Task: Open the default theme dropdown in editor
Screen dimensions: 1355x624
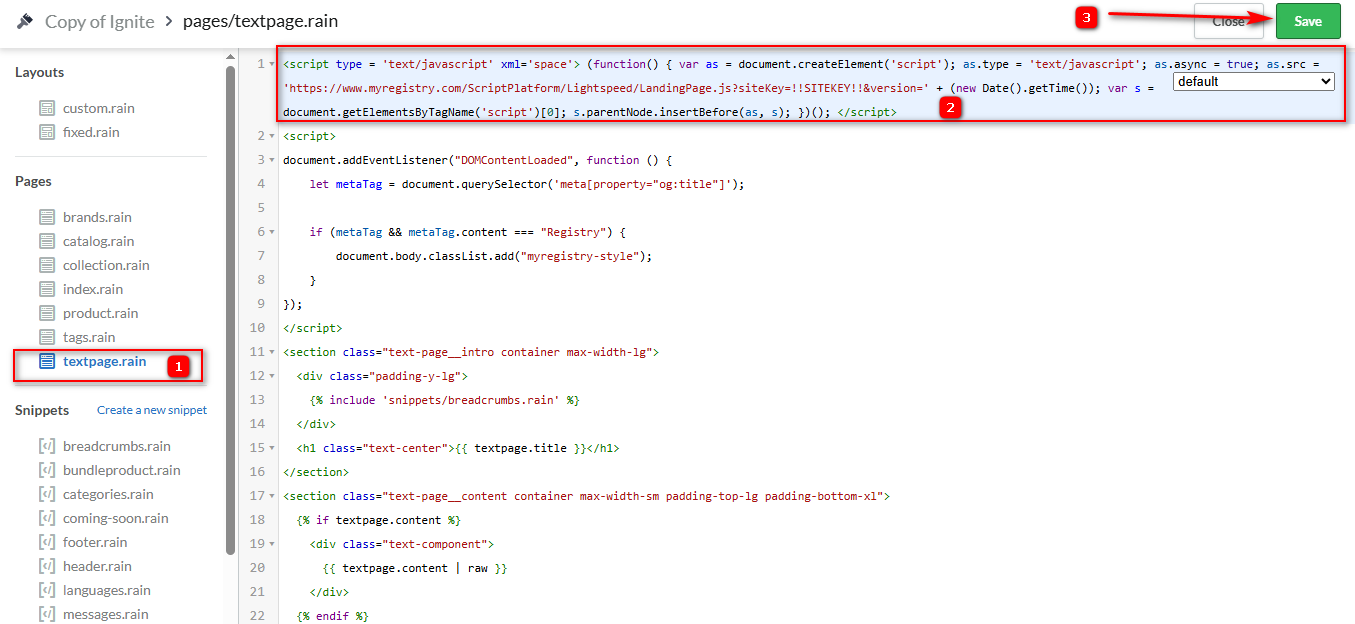Action: coord(1254,81)
